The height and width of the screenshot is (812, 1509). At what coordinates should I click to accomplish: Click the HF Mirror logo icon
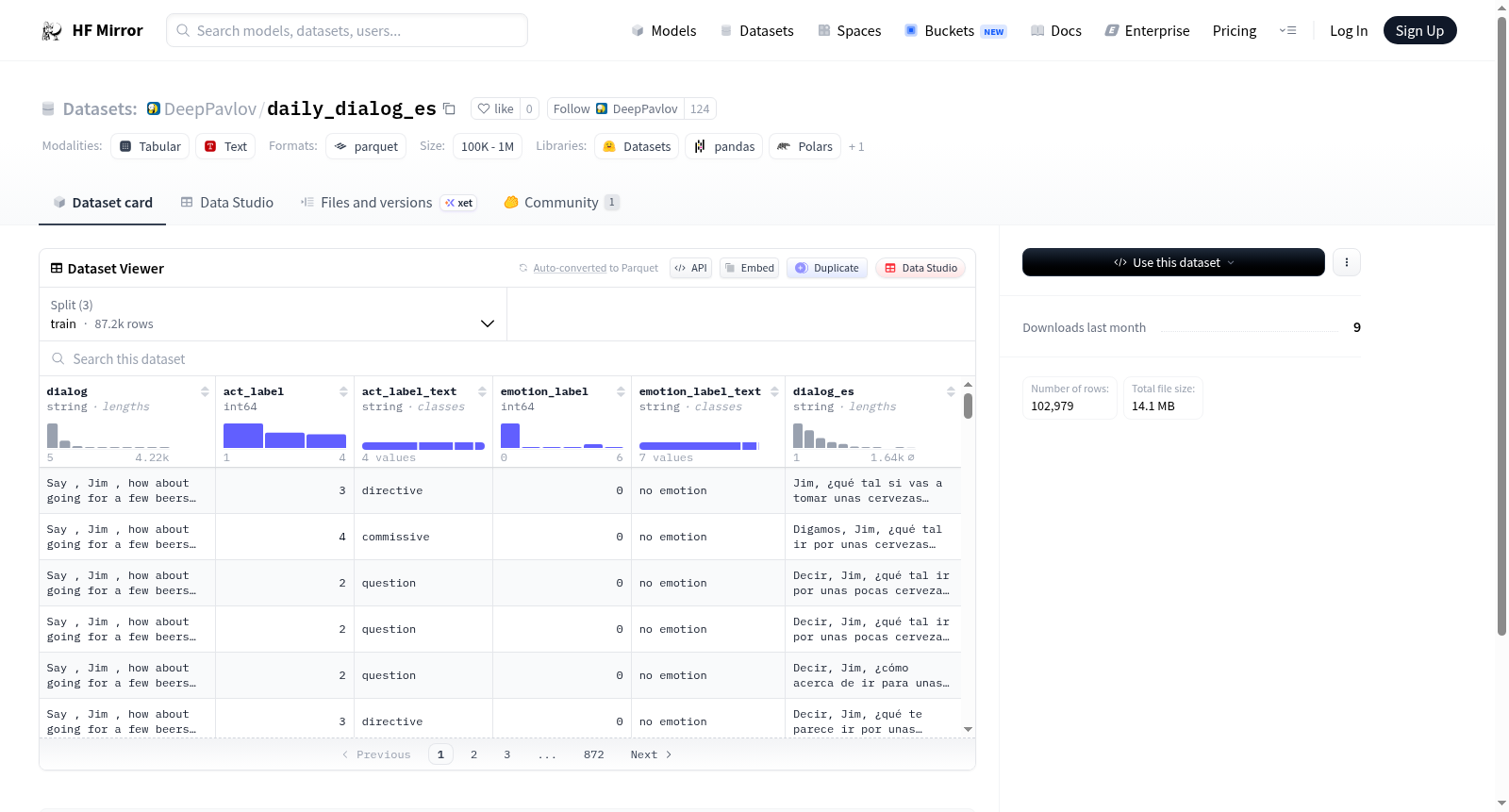[x=52, y=31]
